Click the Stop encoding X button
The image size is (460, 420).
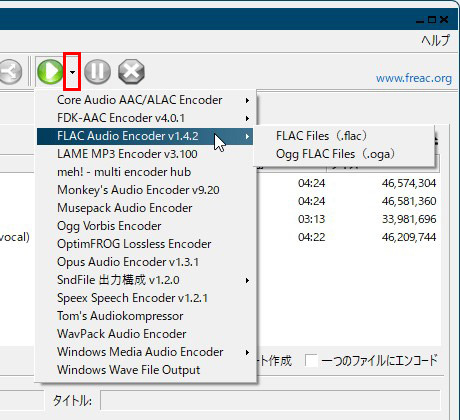131,71
